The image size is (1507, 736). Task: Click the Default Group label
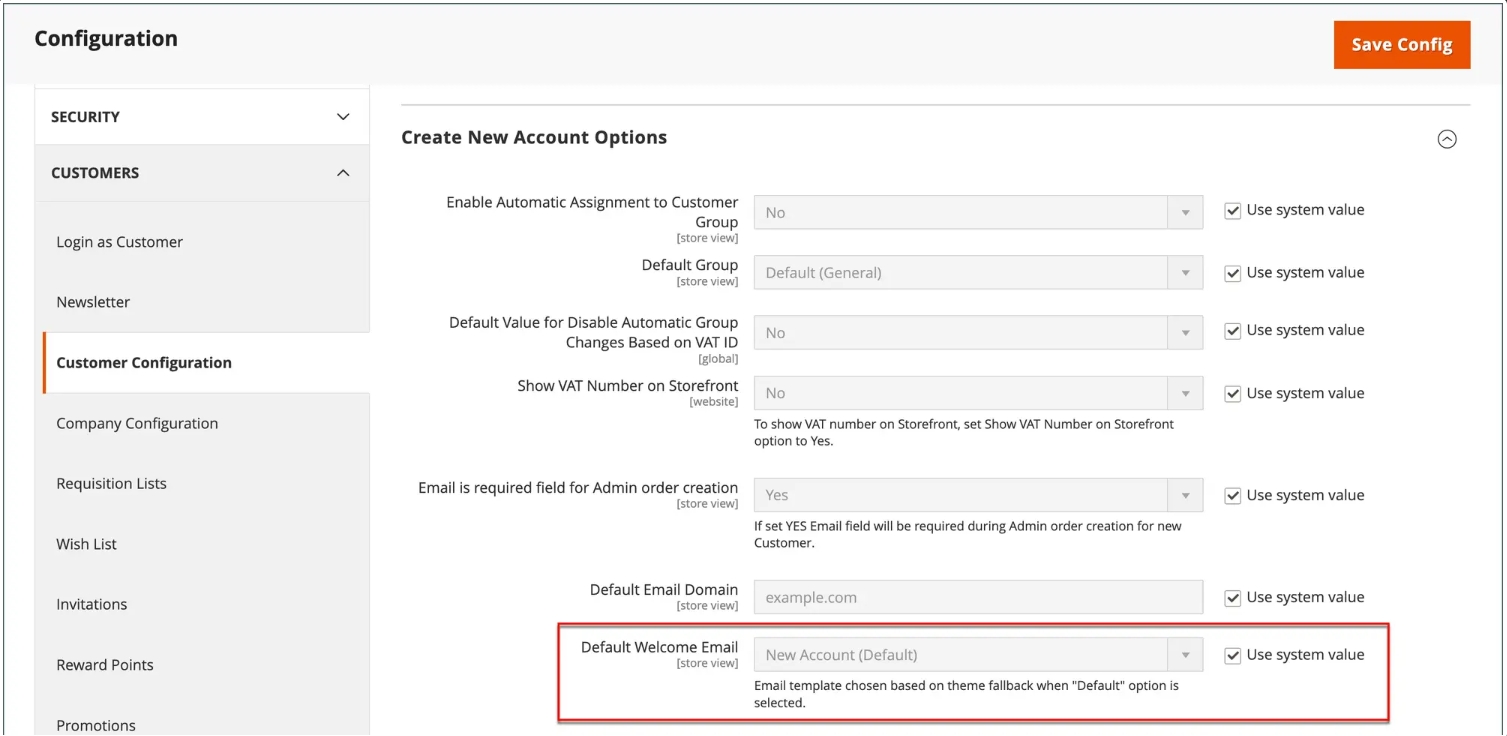(690, 265)
